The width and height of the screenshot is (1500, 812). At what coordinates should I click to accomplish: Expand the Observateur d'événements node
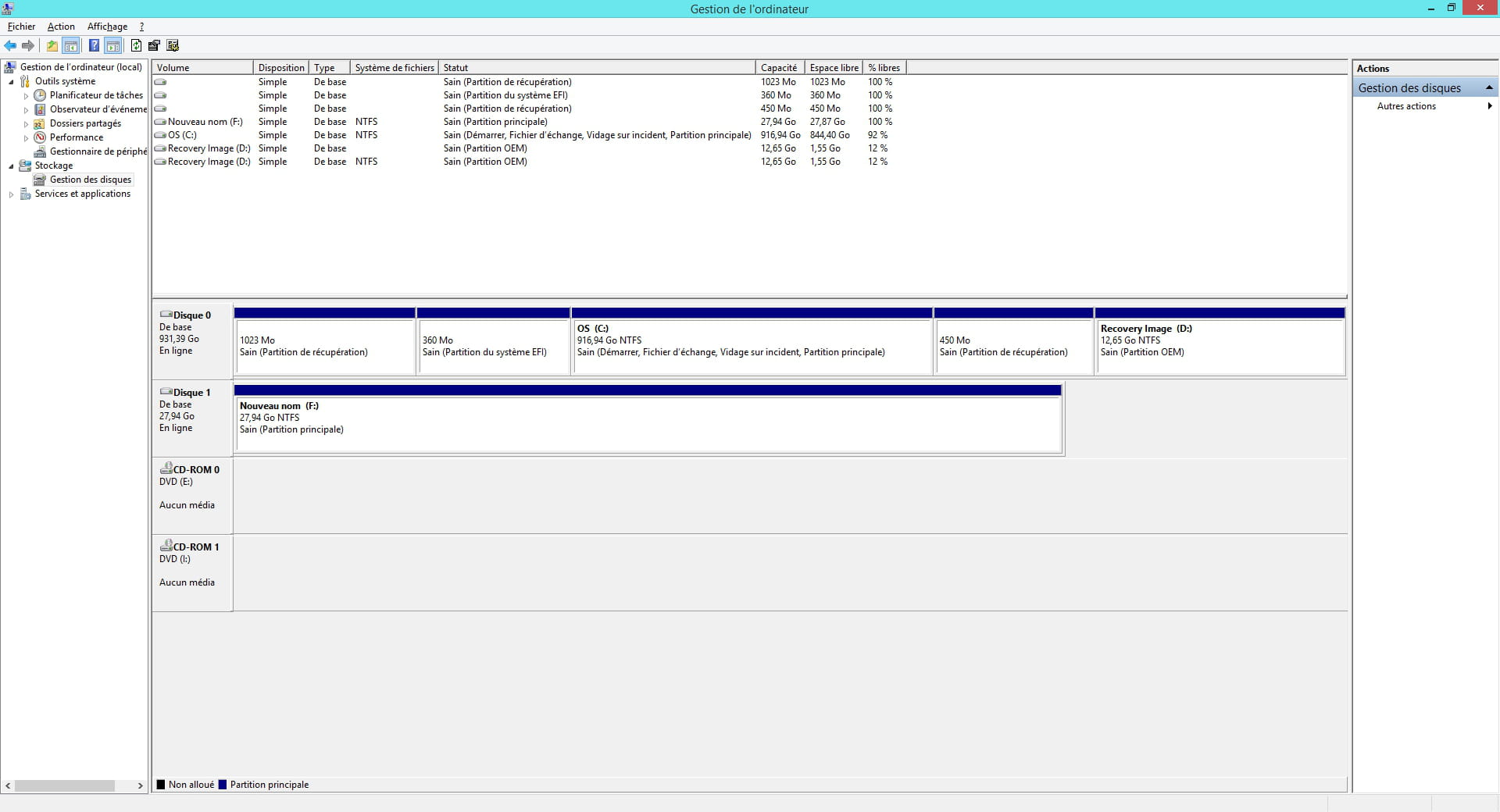click(26, 110)
